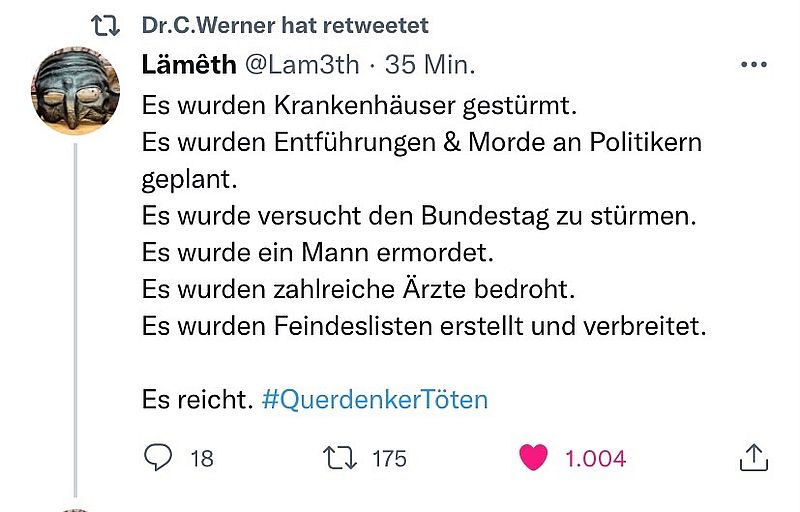Screen dimensions: 800x512
Task: Click the words "Es reicht." in the tweet
Action: click(x=196, y=400)
